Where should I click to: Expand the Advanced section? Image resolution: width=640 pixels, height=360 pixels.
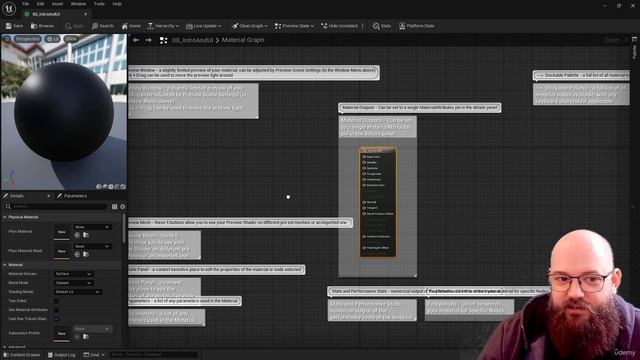(x=4, y=347)
